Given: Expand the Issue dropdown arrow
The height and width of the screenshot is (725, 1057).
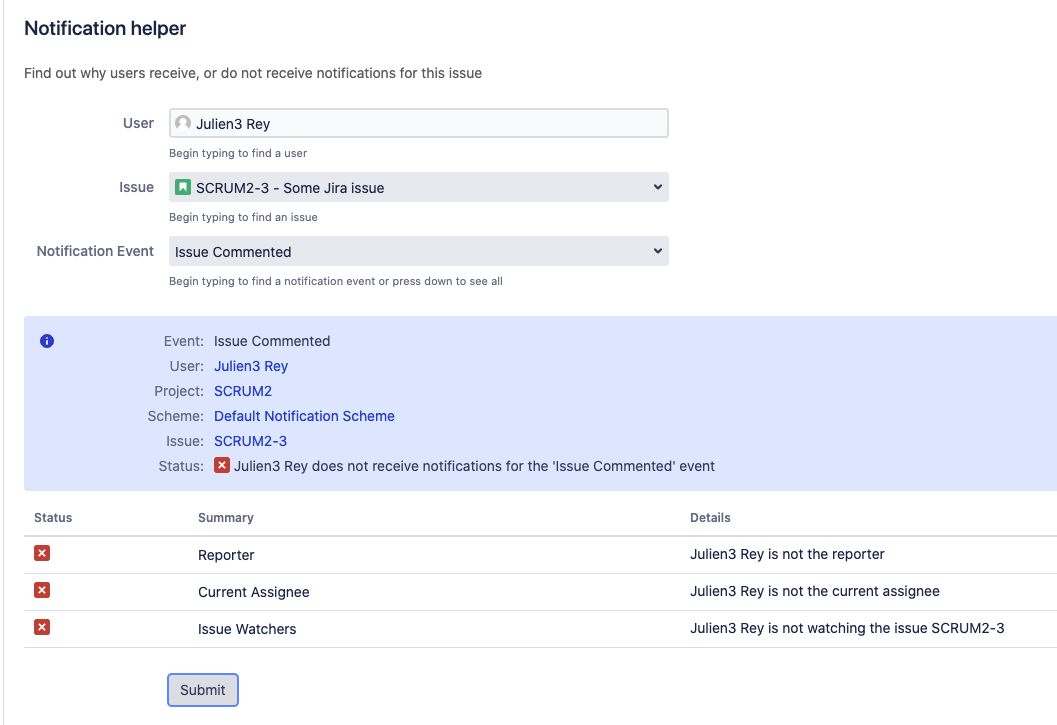Looking at the screenshot, I should 657,187.
